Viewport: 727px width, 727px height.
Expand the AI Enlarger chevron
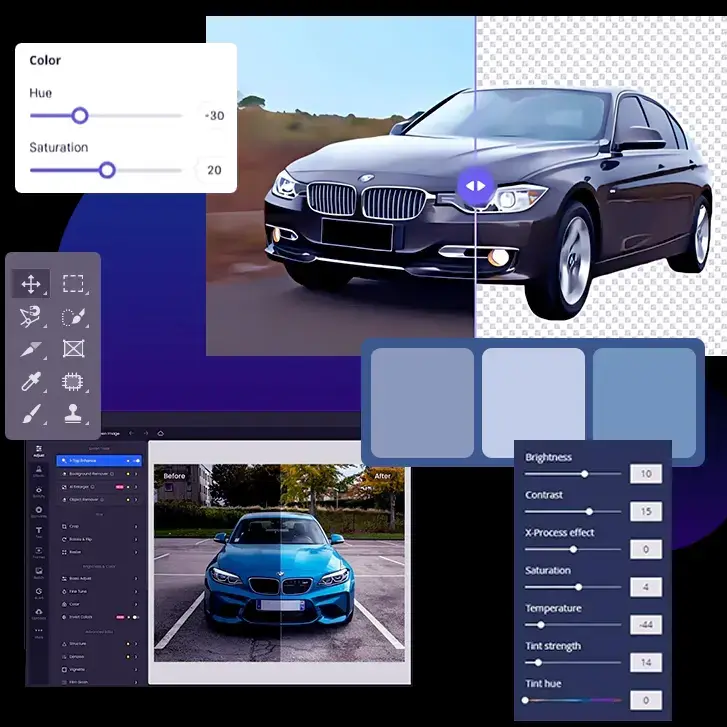(x=136, y=487)
